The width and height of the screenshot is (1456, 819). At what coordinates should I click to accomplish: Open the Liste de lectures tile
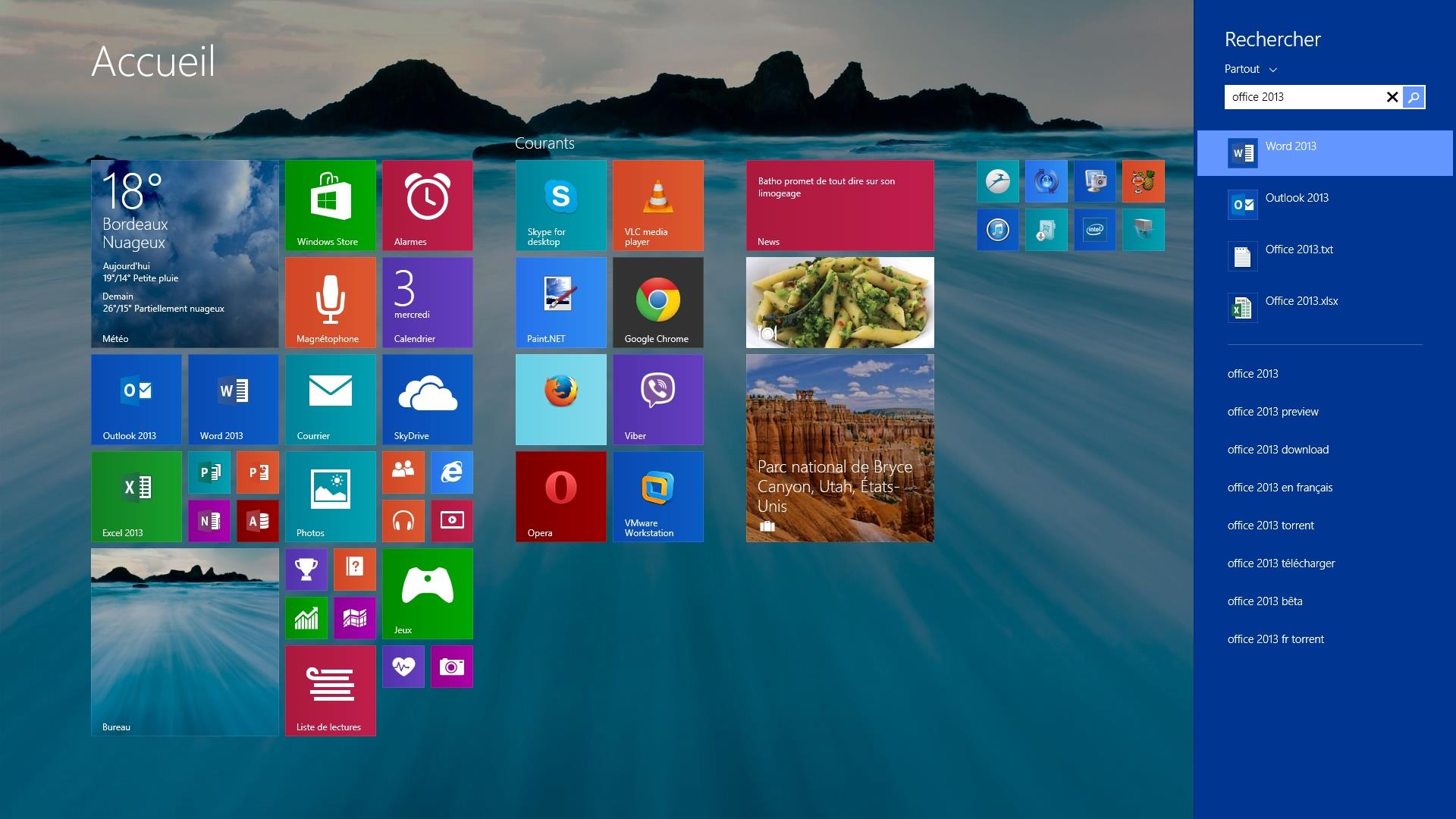(331, 691)
